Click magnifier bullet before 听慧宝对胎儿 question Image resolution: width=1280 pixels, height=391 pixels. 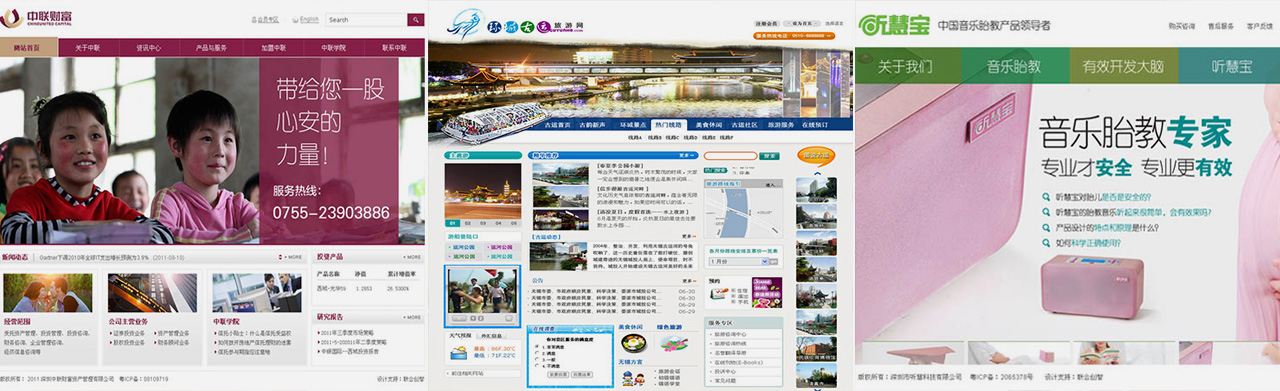(1045, 197)
